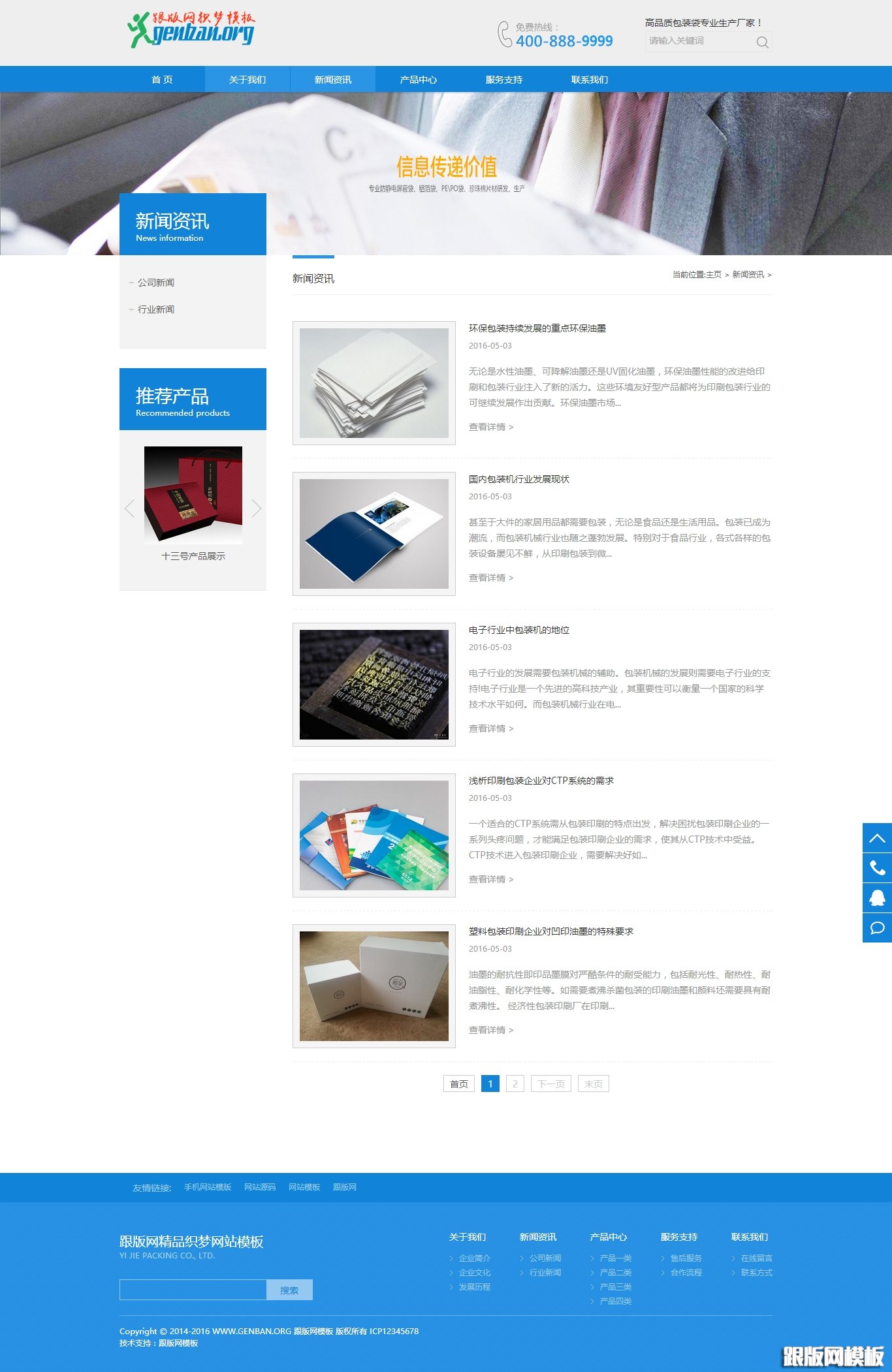Click friend link 网站模板
This screenshot has width=892, height=1372.
pyautogui.click(x=304, y=1187)
